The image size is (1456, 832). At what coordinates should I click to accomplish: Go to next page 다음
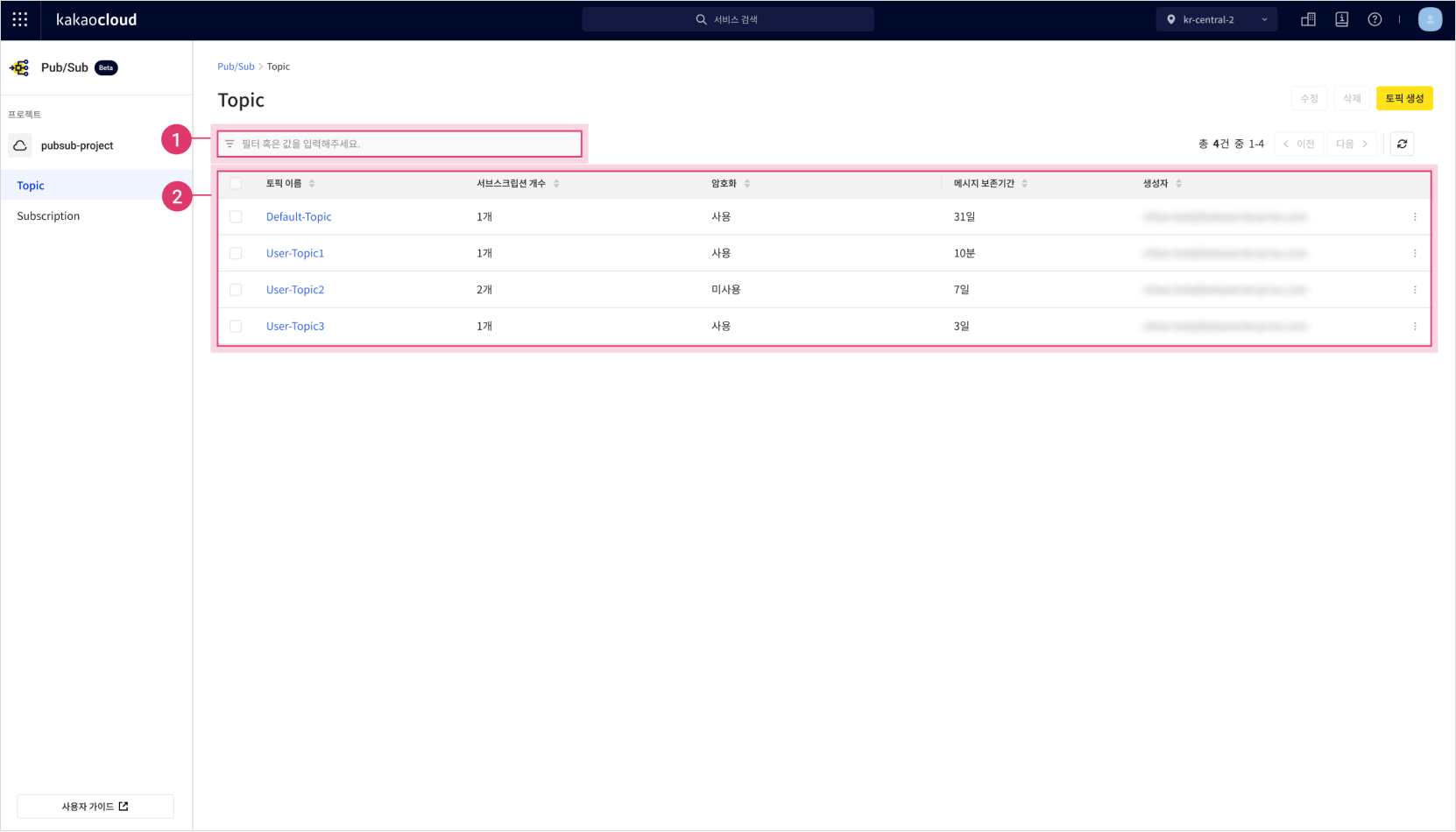click(x=1352, y=144)
